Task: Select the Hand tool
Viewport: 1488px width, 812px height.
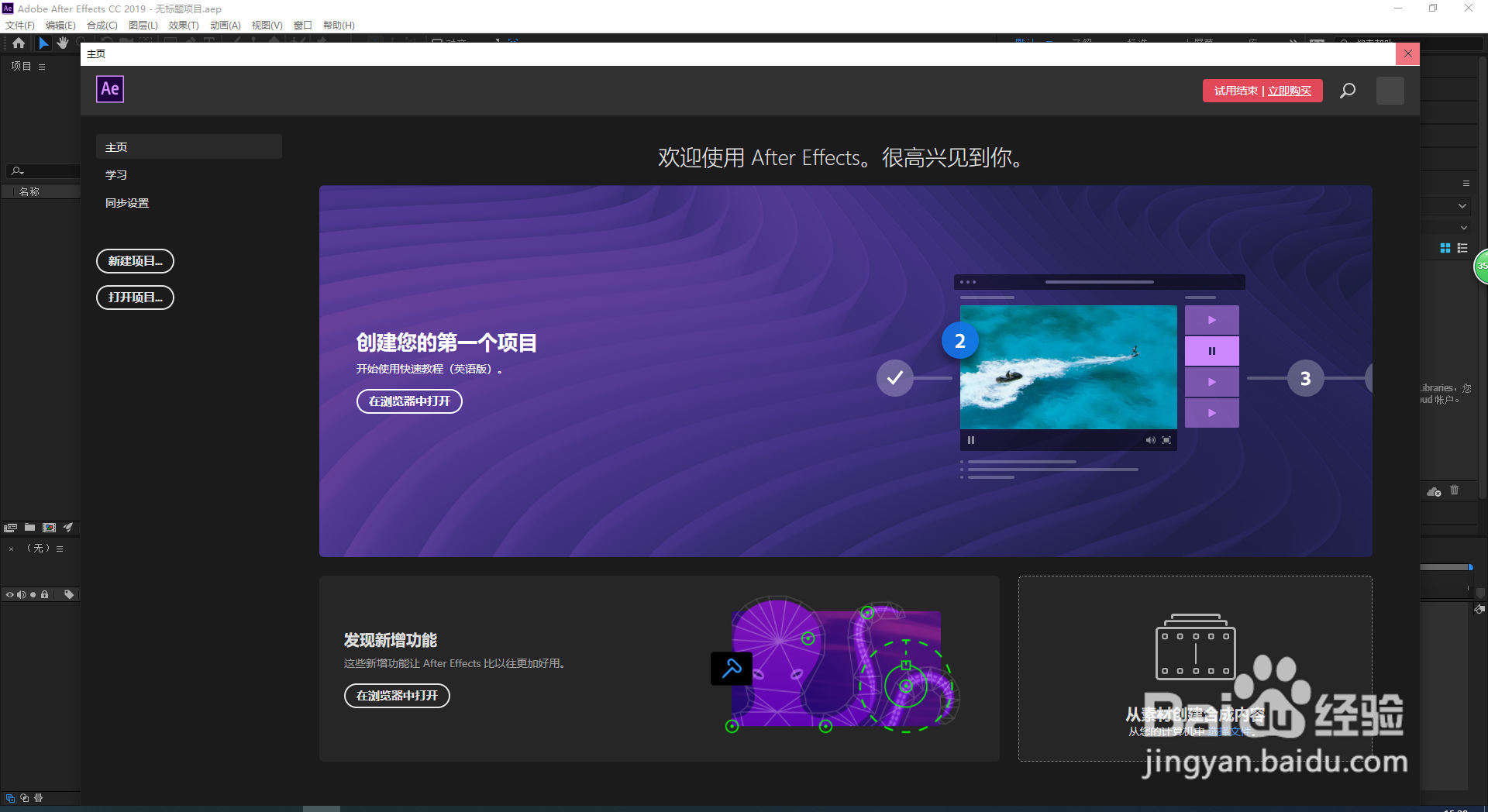Action: point(63,43)
